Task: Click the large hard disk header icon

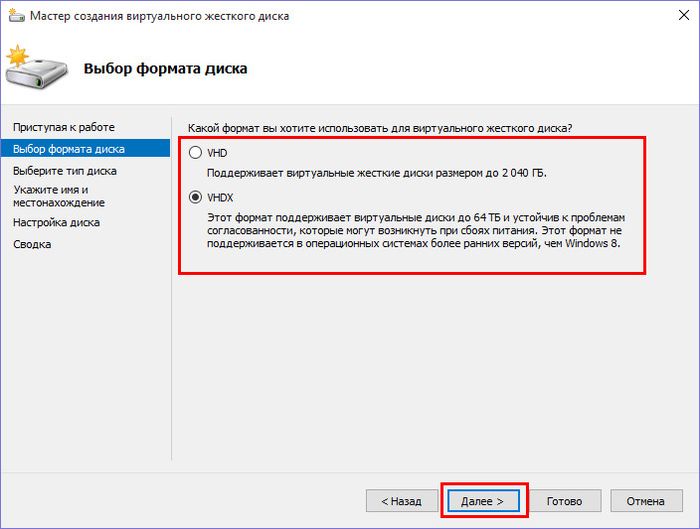Action: pos(37,67)
